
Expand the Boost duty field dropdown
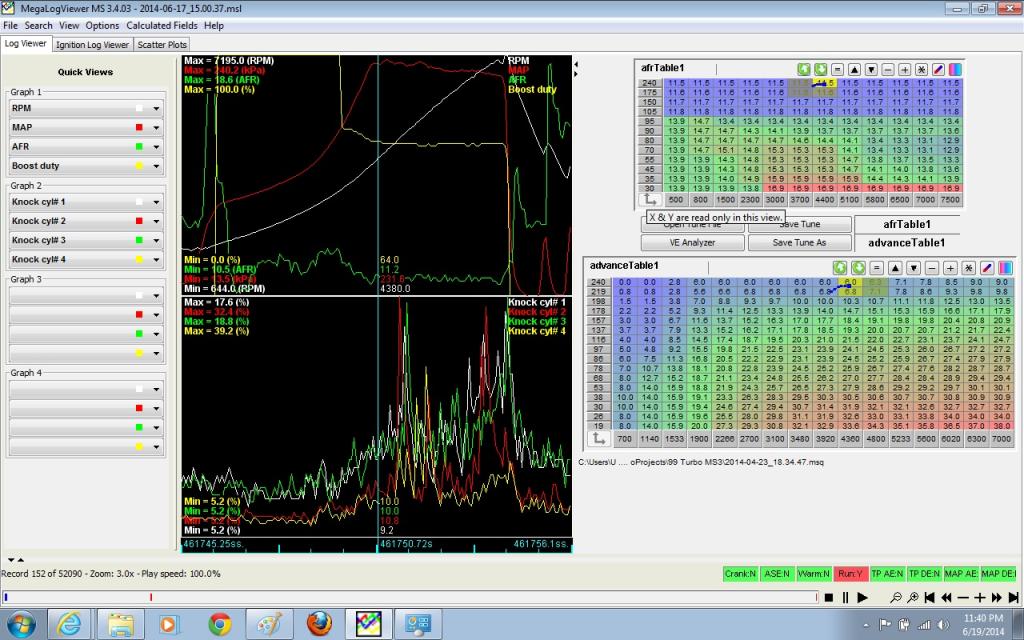(156, 166)
